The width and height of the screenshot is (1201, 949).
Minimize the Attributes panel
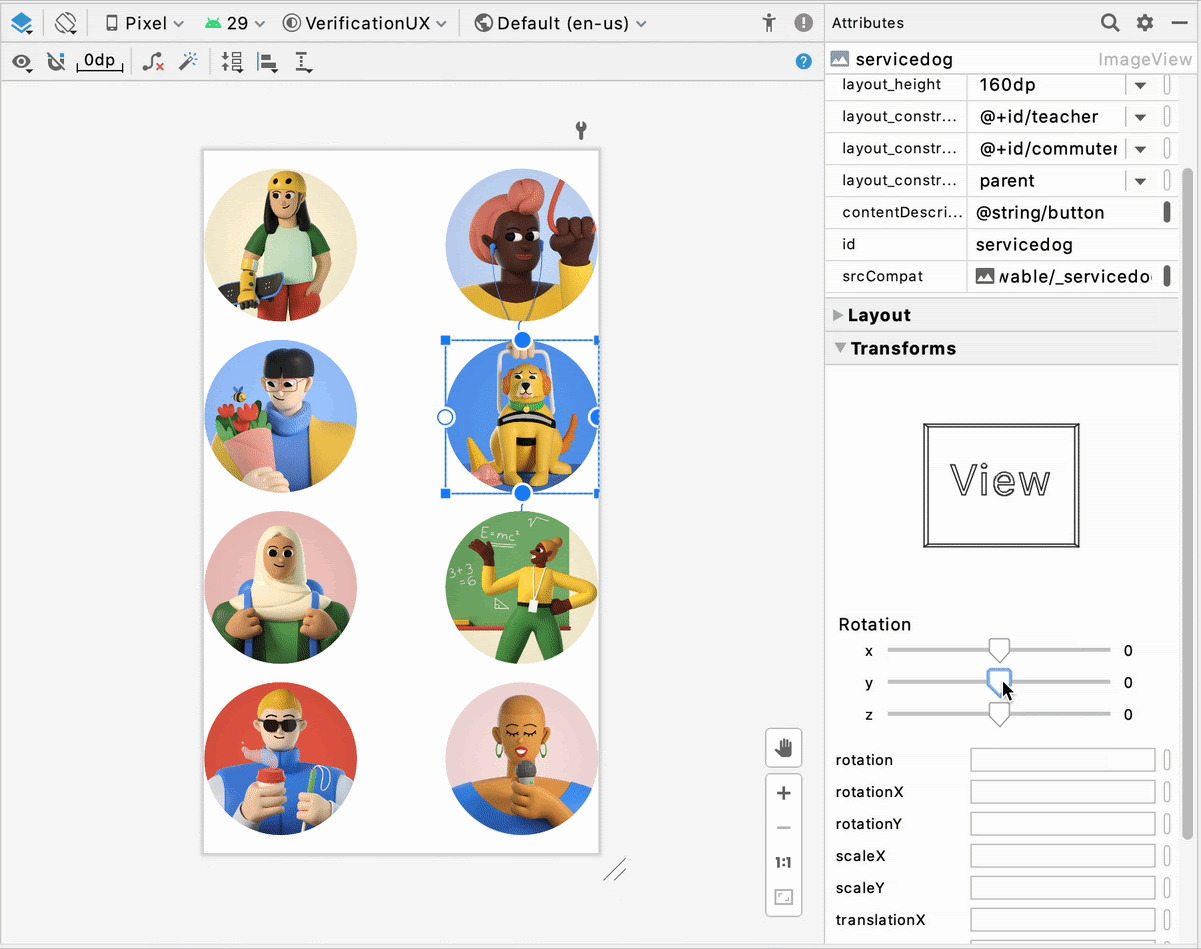(1179, 22)
